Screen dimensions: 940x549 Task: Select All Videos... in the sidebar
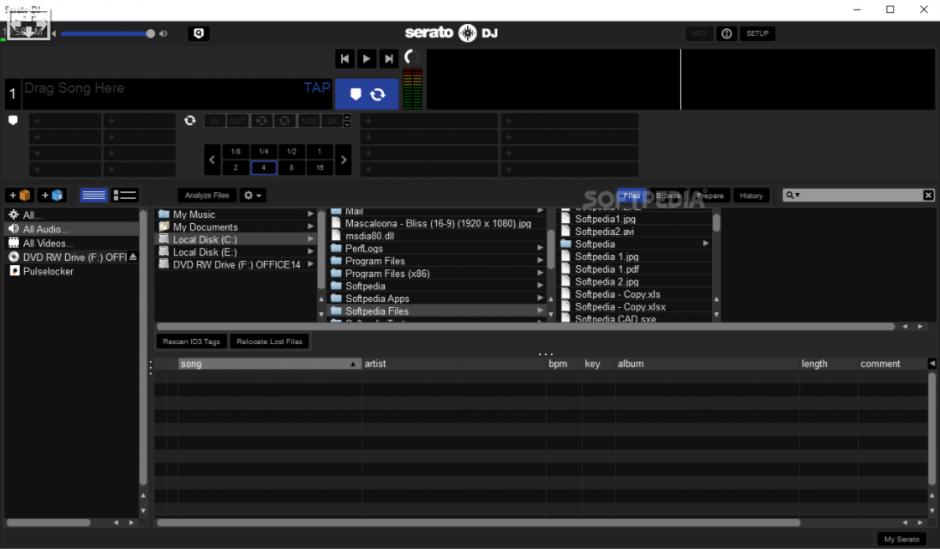click(x=72, y=243)
